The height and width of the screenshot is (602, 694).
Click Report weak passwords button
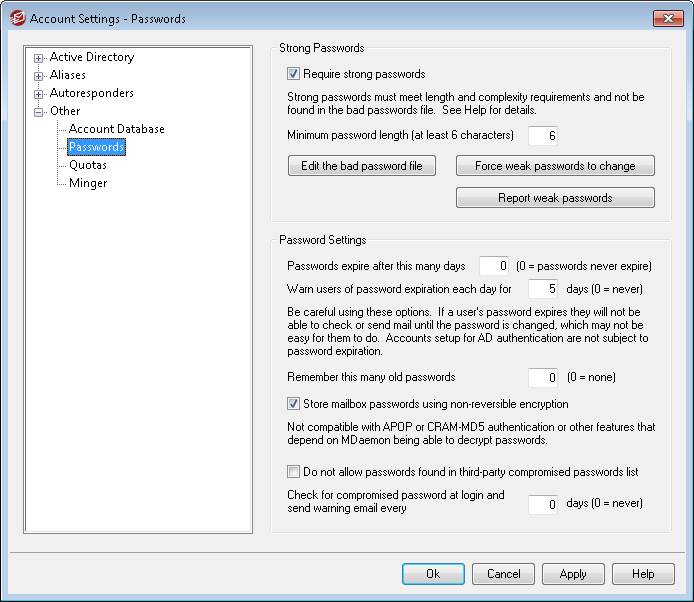click(555, 197)
